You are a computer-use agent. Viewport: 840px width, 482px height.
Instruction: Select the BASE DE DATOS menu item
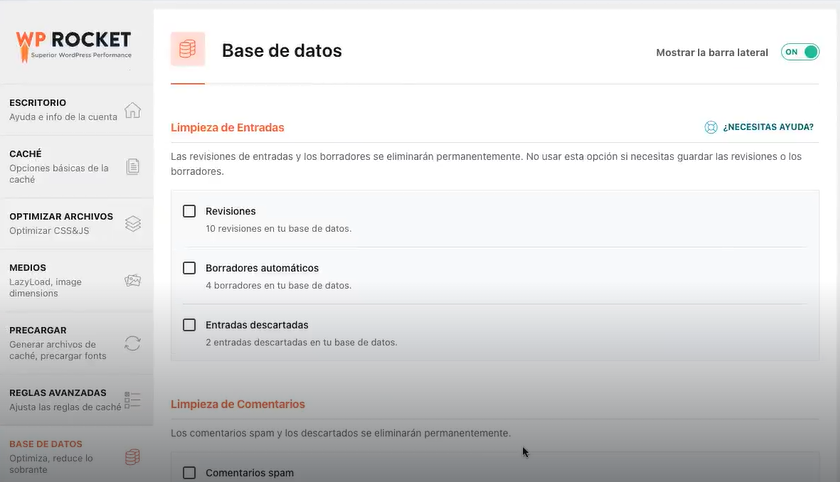(x=77, y=454)
